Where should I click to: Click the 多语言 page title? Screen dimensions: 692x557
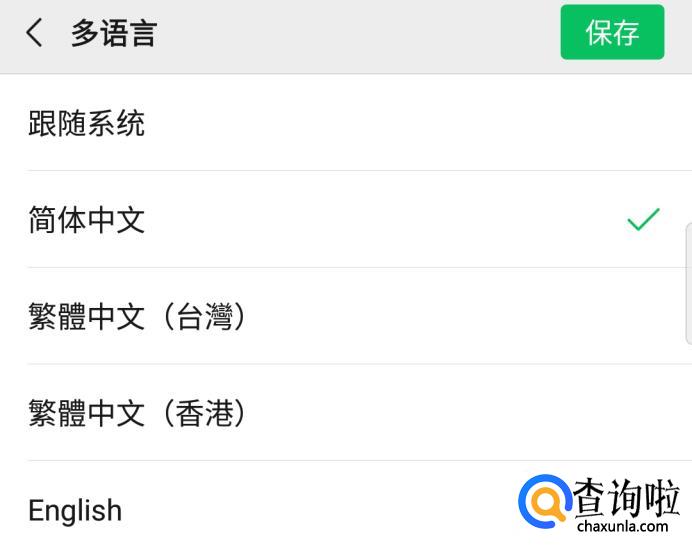113,33
